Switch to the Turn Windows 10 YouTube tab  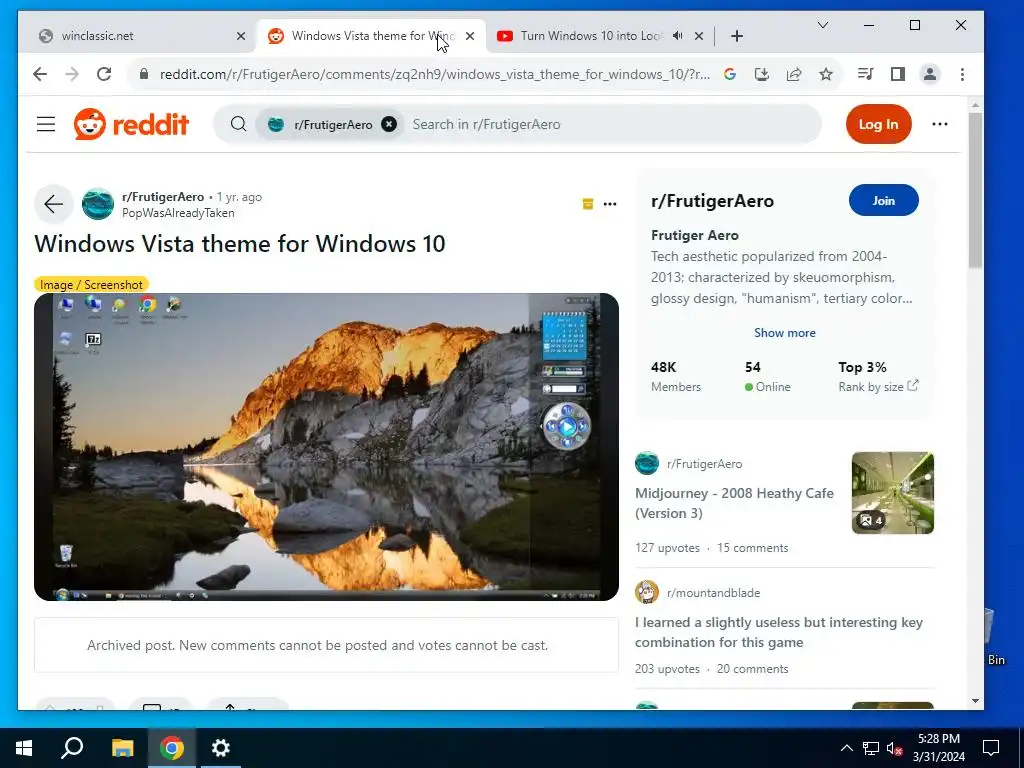pyautogui.click(x=591, y=36)
